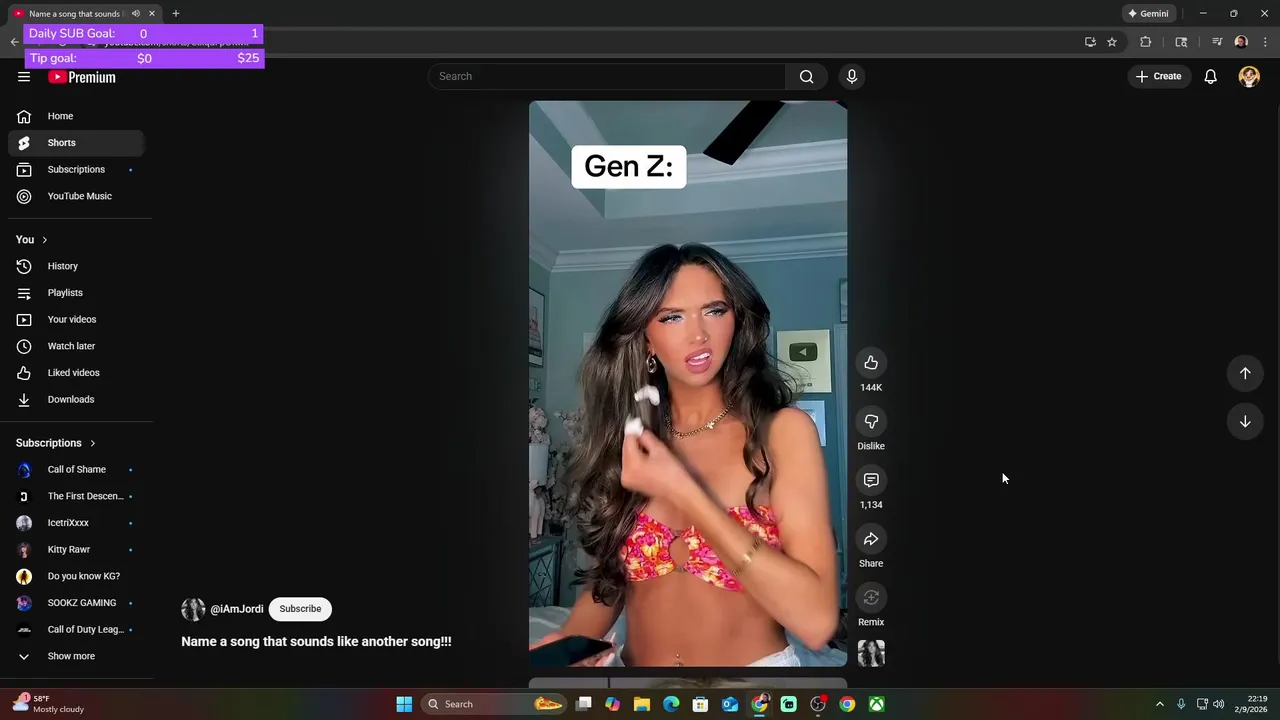Open YouTube notifications bell
Screen dimensions: 1280x720
pyautogui.click(x=1210, y=77)
